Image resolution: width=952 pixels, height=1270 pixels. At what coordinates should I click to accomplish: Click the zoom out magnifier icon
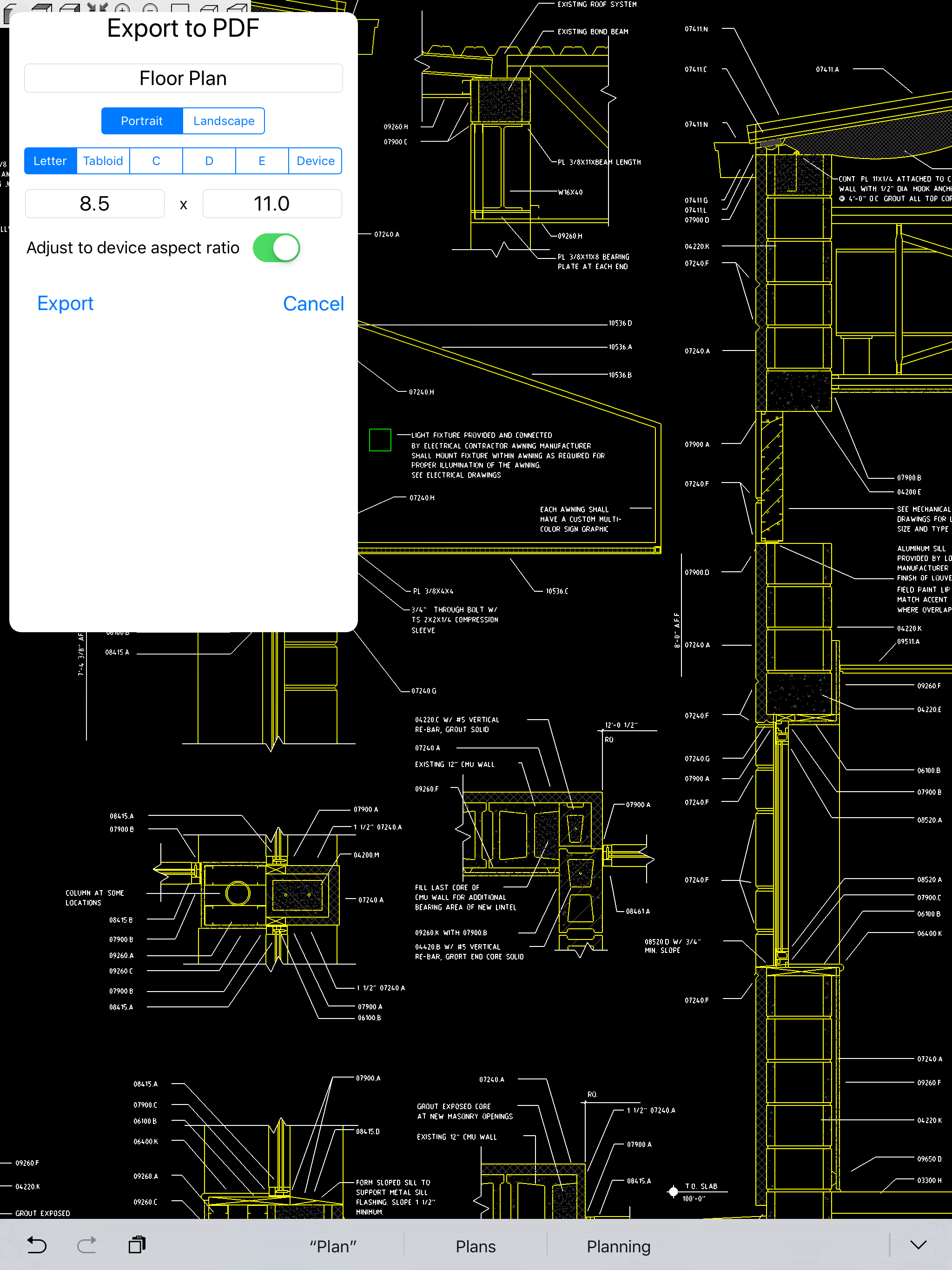[150, 8]
